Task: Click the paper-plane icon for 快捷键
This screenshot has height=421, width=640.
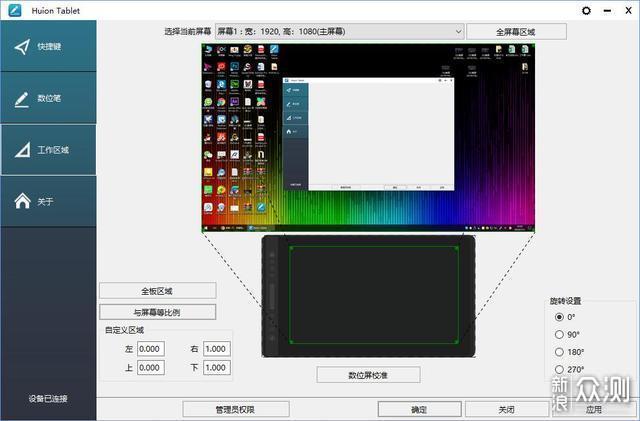Action: 22,47
